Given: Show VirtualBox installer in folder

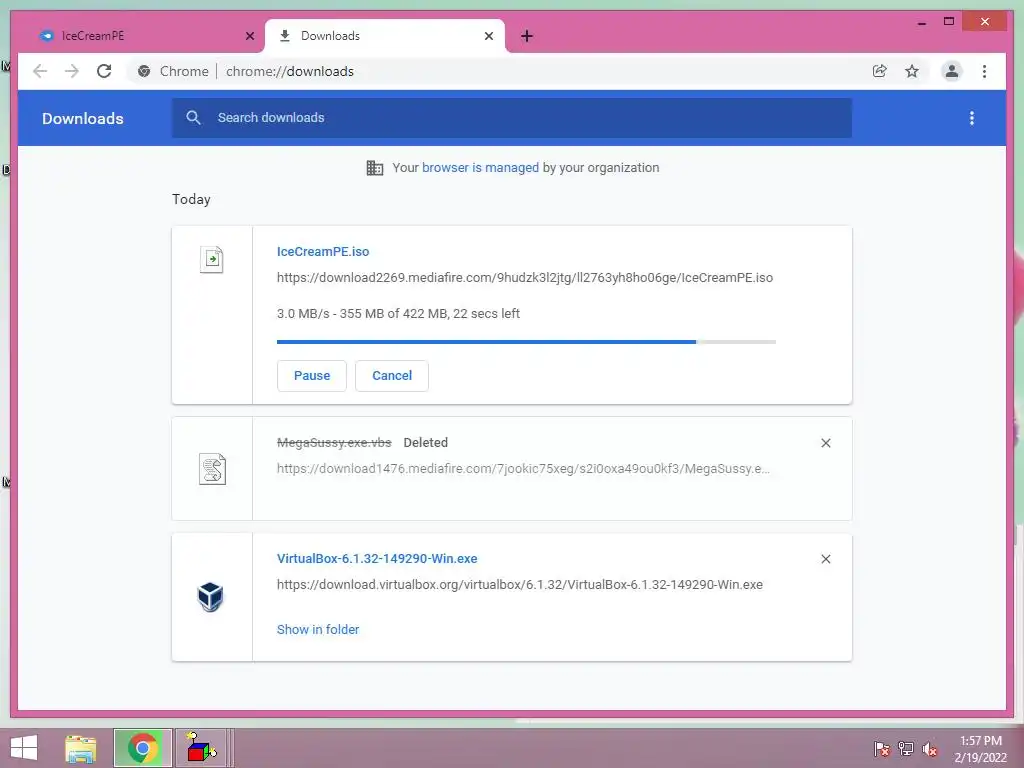Looking at the screenshot, I should pos(318,630).
